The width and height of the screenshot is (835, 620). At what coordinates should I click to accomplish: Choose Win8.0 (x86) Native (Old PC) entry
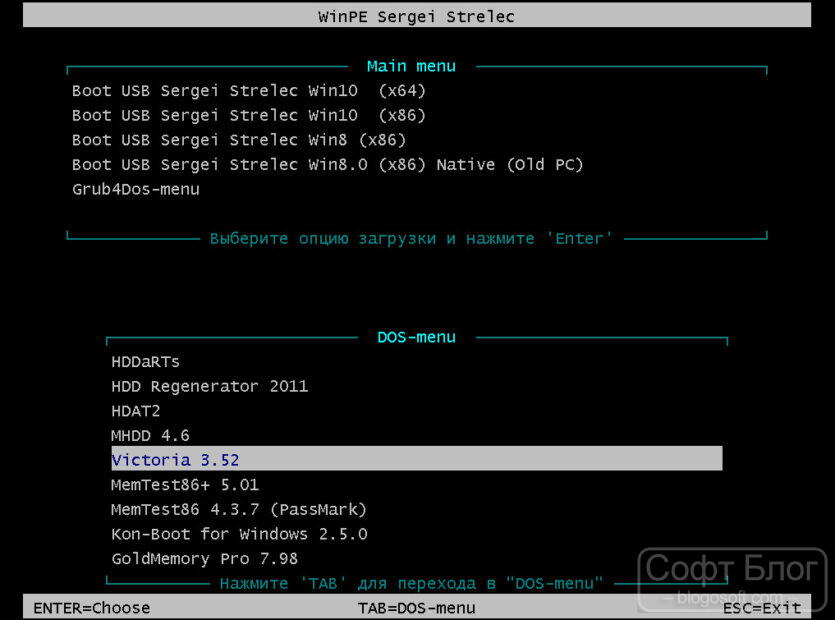pyautogui.click(x=328, y=165)
